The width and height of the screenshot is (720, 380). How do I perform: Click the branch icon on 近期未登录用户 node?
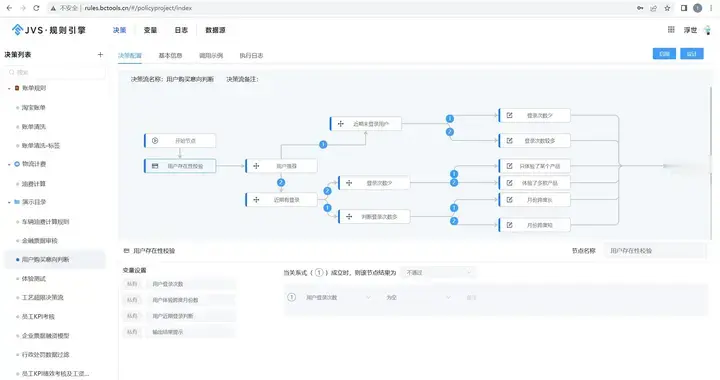click(x=340, y=124)
